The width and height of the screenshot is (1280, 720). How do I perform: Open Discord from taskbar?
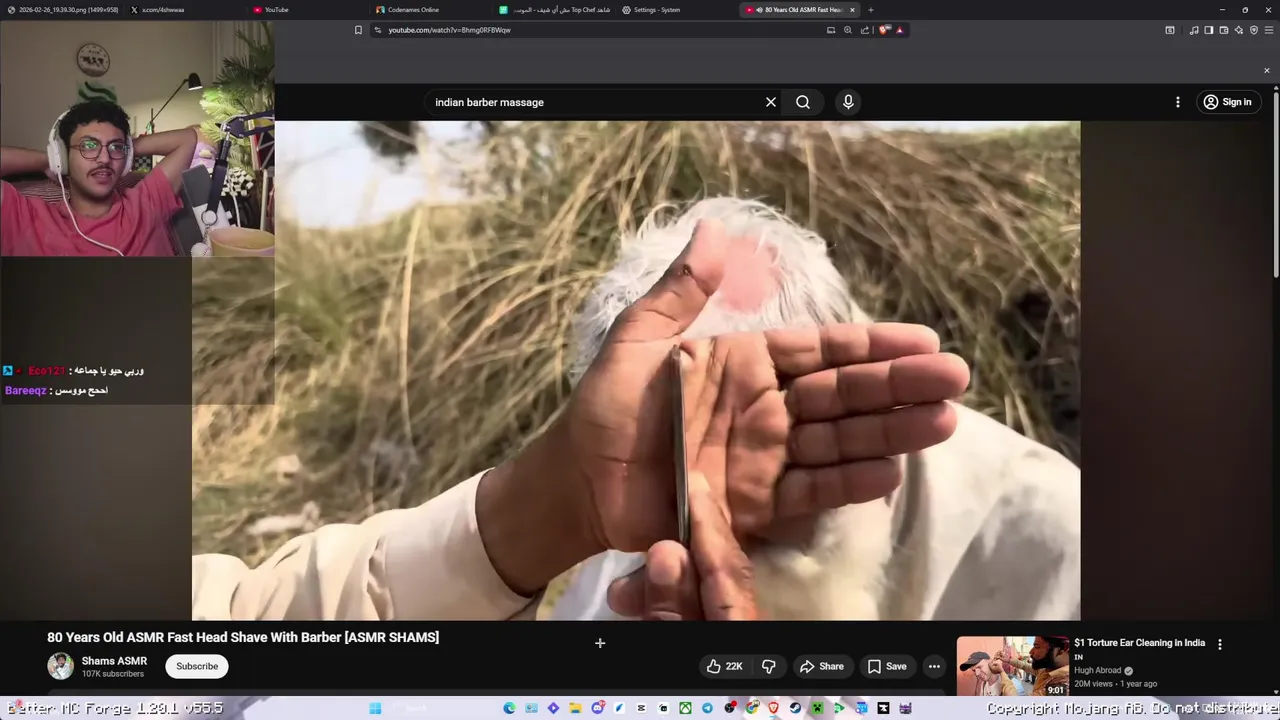point(598,708)
